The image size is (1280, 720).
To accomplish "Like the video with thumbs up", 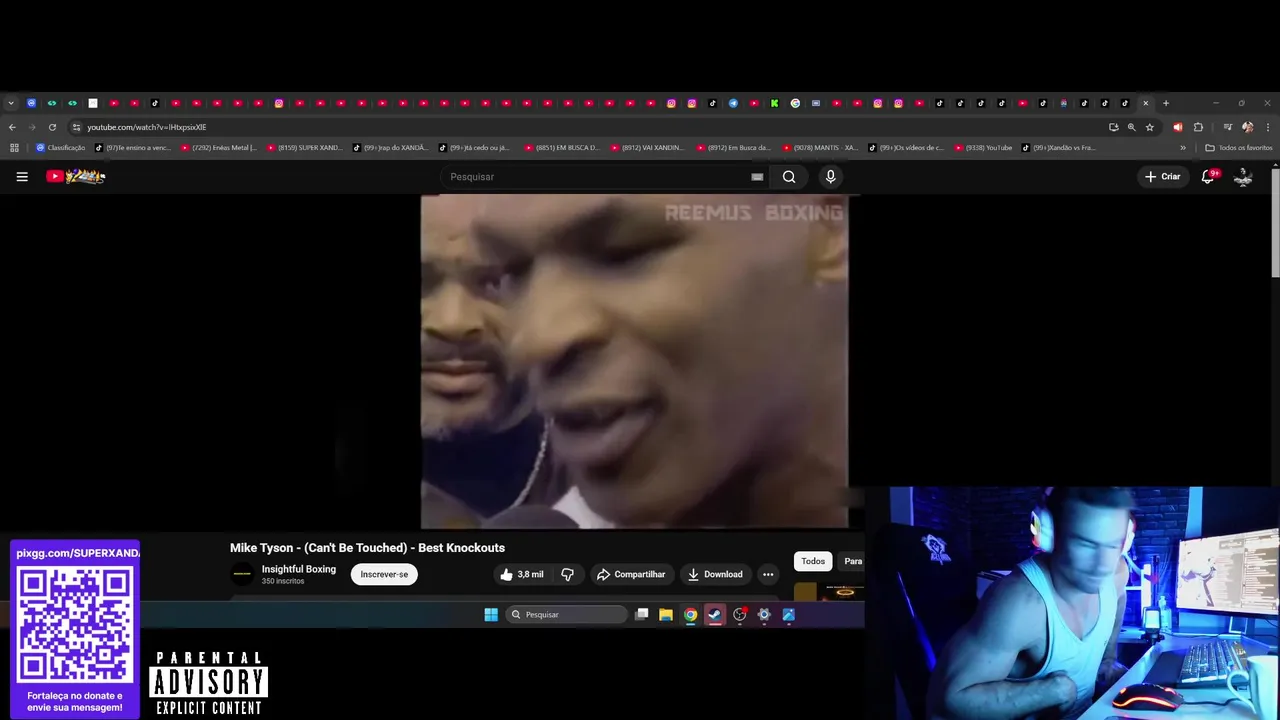I will 522,574.
